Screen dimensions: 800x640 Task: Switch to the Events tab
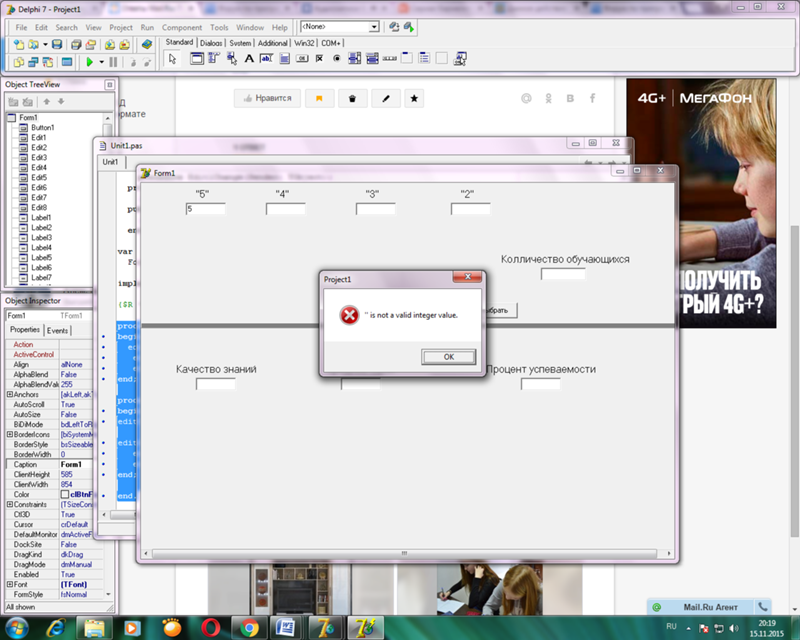pyautogui.click(x=58, y=330)
